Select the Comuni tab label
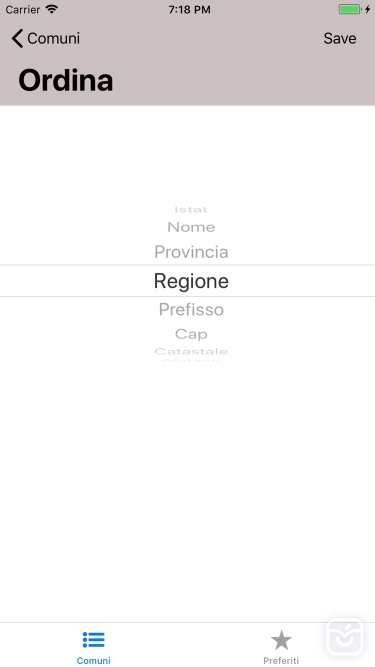The width and height of the screenshot is (375, 667). tap(94, 660)
